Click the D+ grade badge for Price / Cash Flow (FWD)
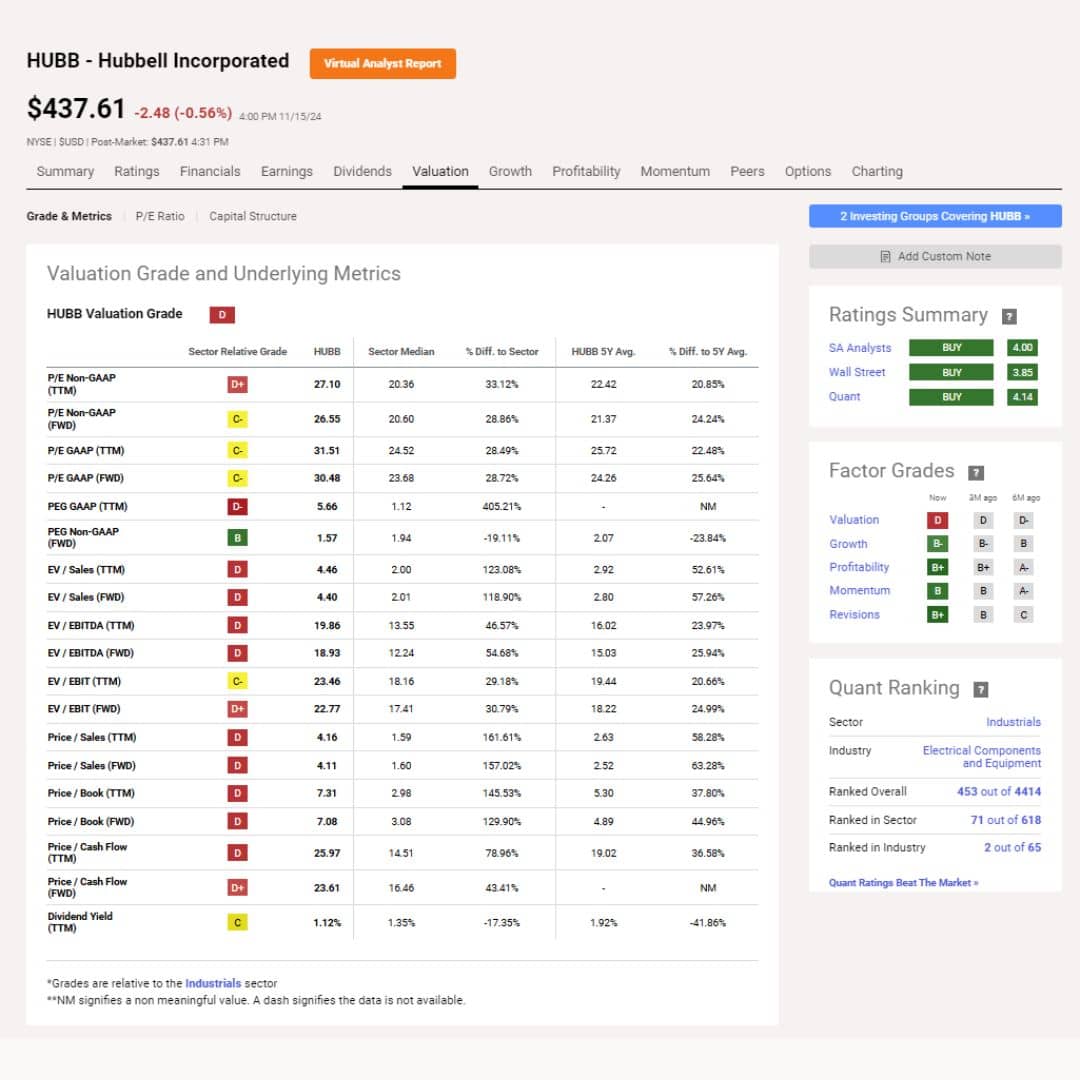Image resolution: width=1080 pixels, height=1080 pixels. click(237, 888)
